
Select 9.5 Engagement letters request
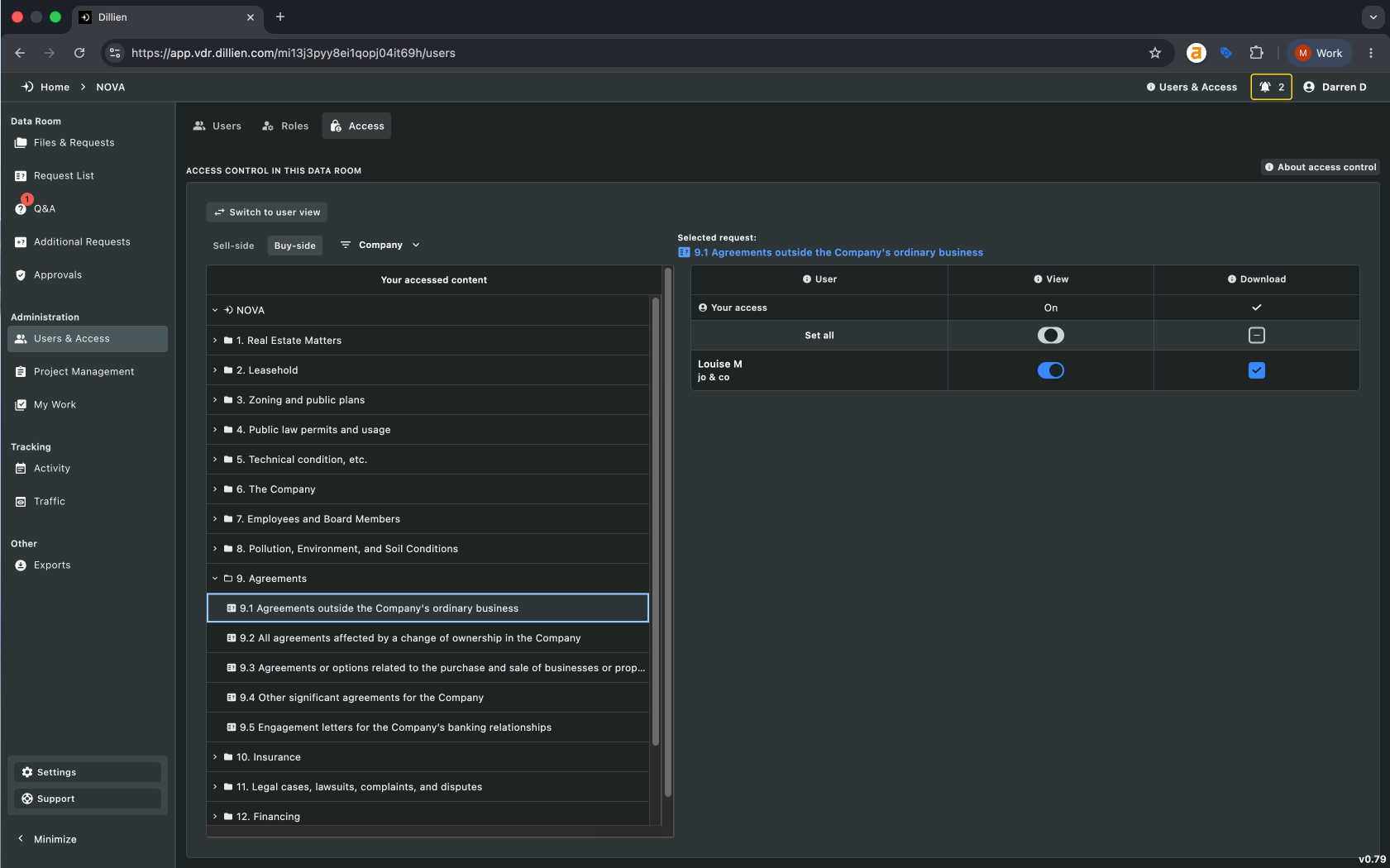coord(428,727)
